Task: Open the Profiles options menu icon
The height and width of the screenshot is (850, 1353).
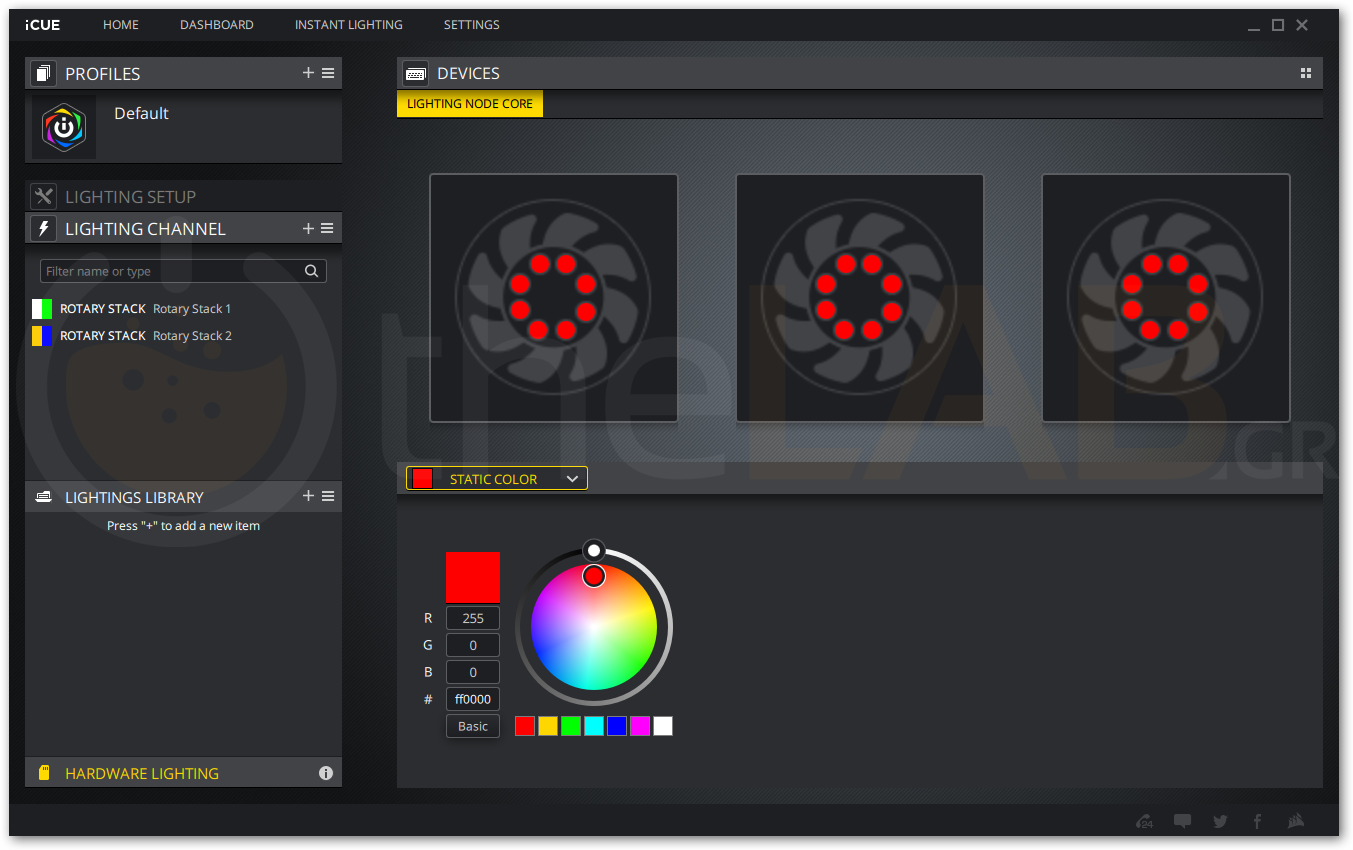Action: (328, 73)
